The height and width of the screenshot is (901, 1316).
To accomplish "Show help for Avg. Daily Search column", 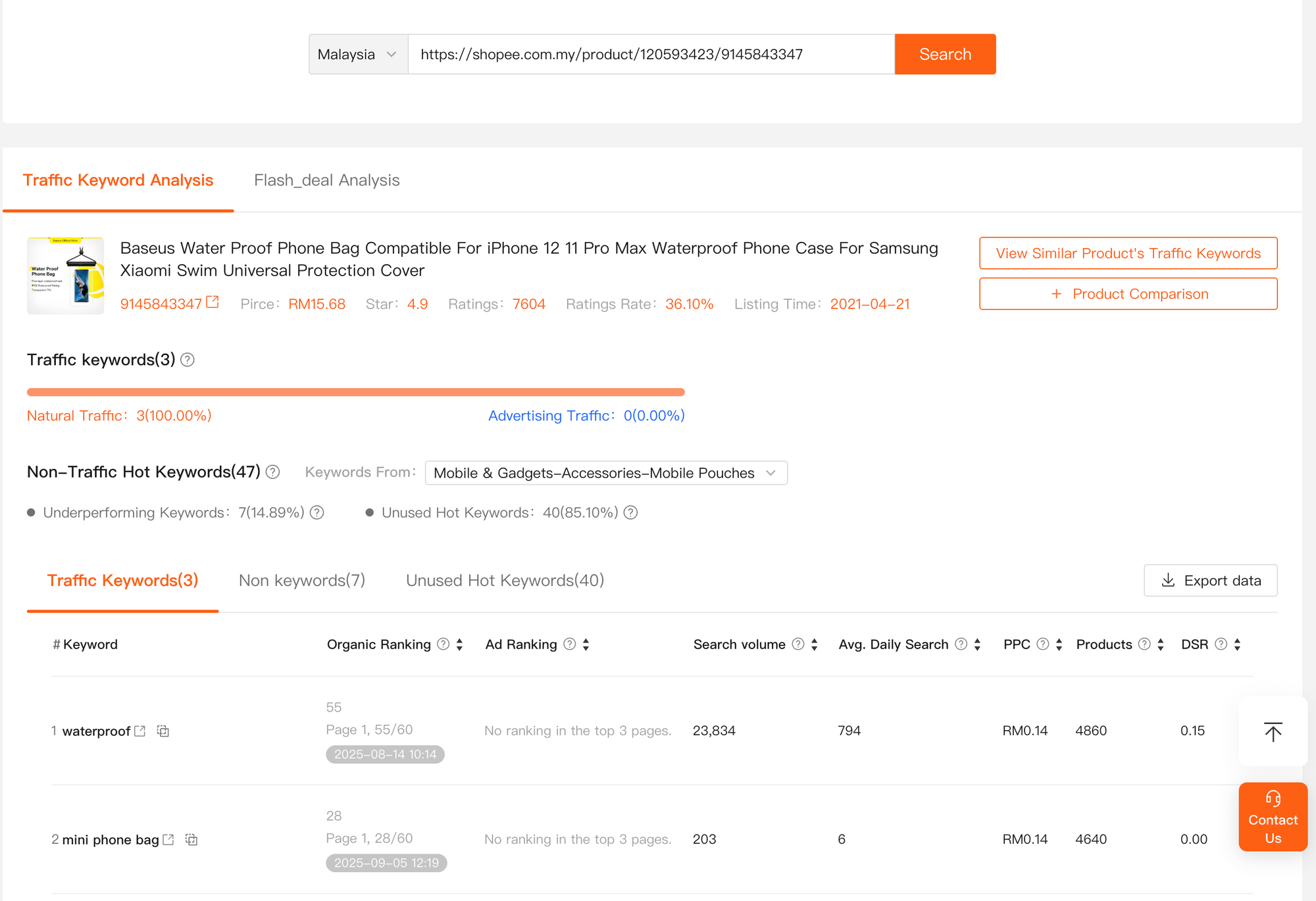I will click(961, 644).
